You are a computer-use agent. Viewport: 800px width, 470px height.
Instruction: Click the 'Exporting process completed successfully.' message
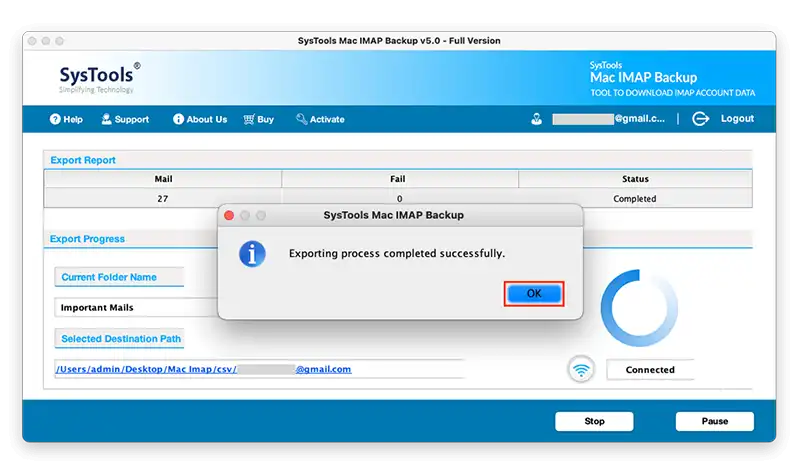tap(397, 254)
